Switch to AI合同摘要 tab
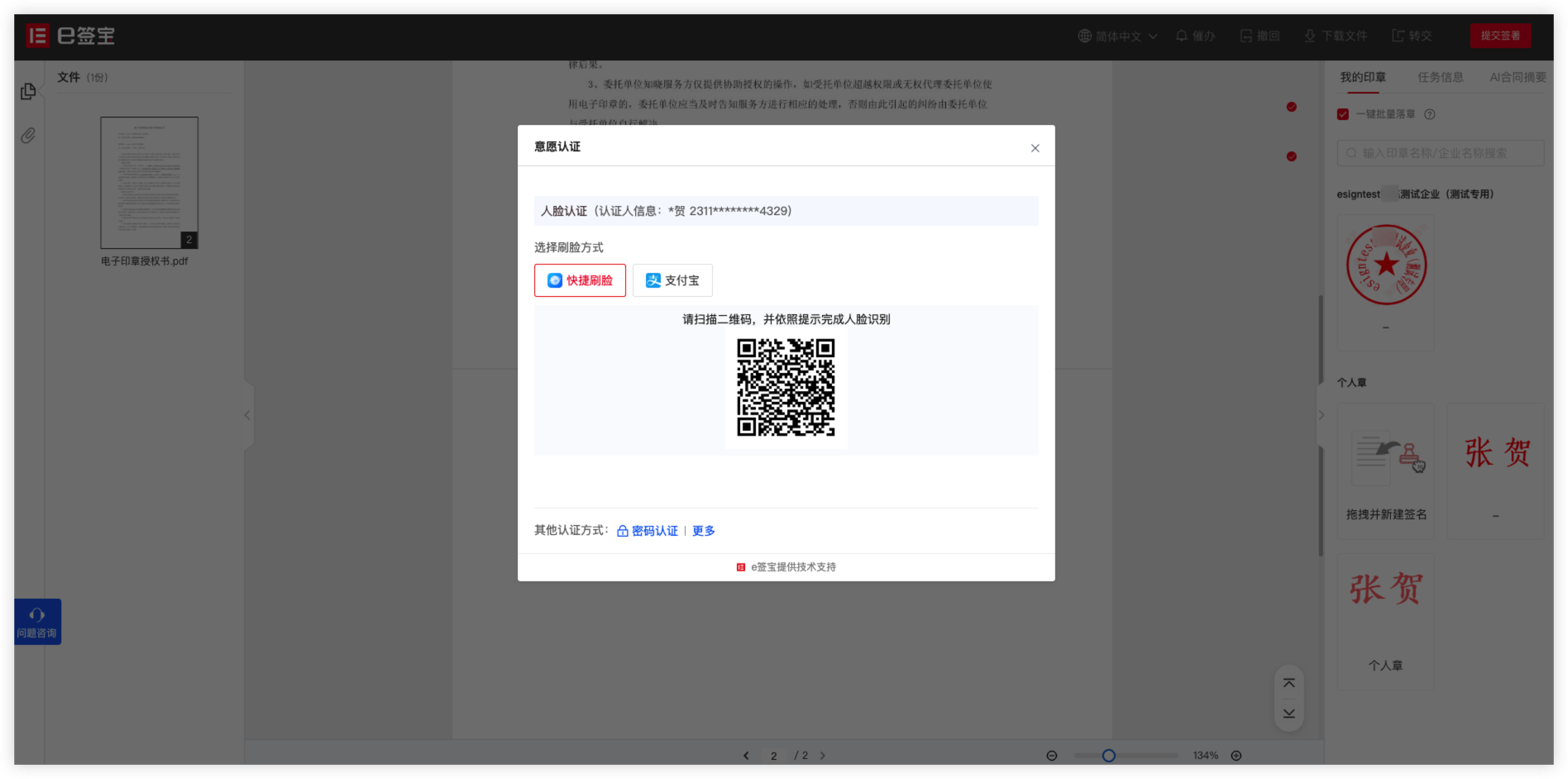The width and height of the screenshot is (1568, 779). pyautogui.click(x=1518, y=77)
